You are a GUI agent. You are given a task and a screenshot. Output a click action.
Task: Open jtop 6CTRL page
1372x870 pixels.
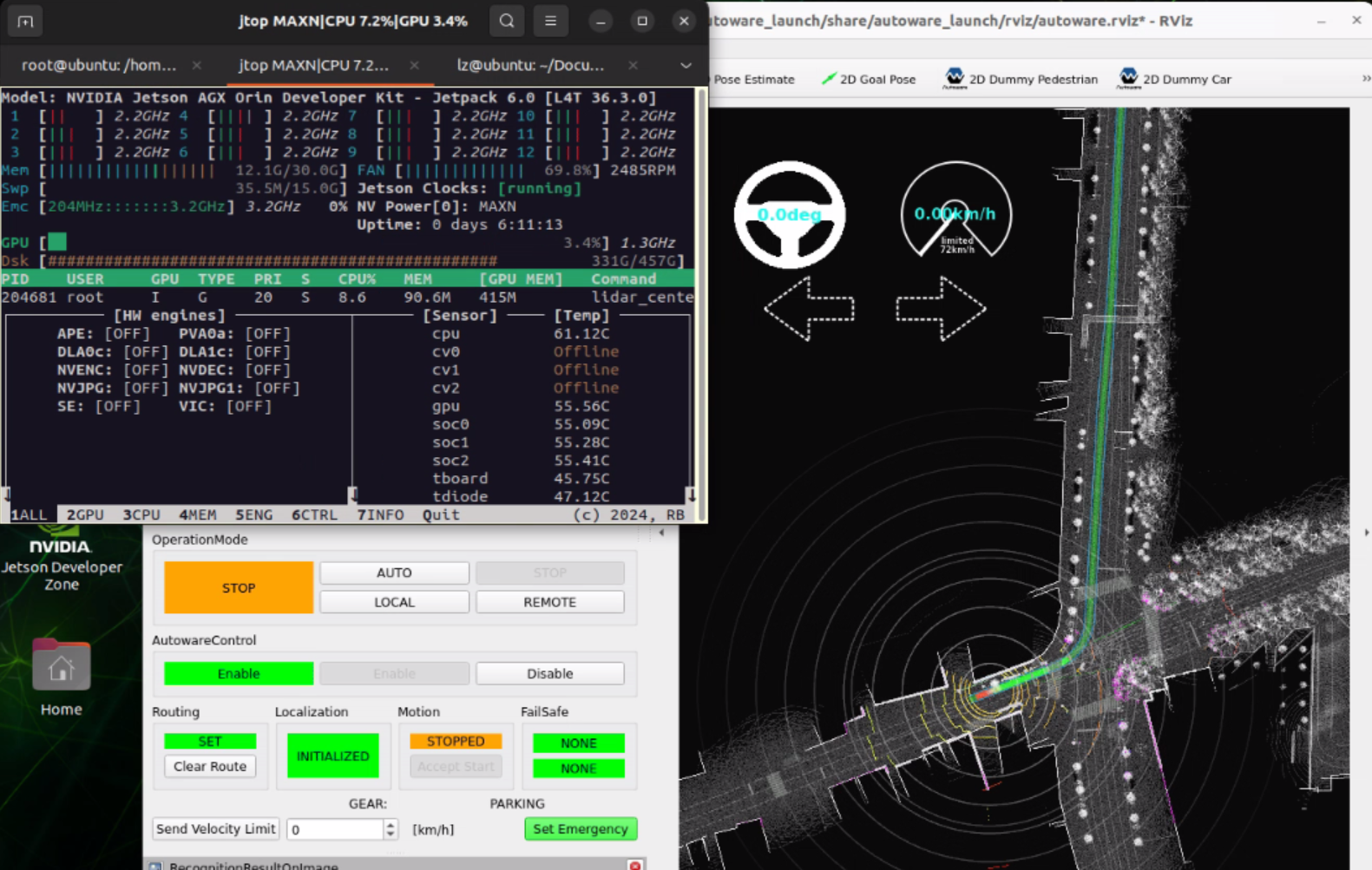(x=315, y=514)
